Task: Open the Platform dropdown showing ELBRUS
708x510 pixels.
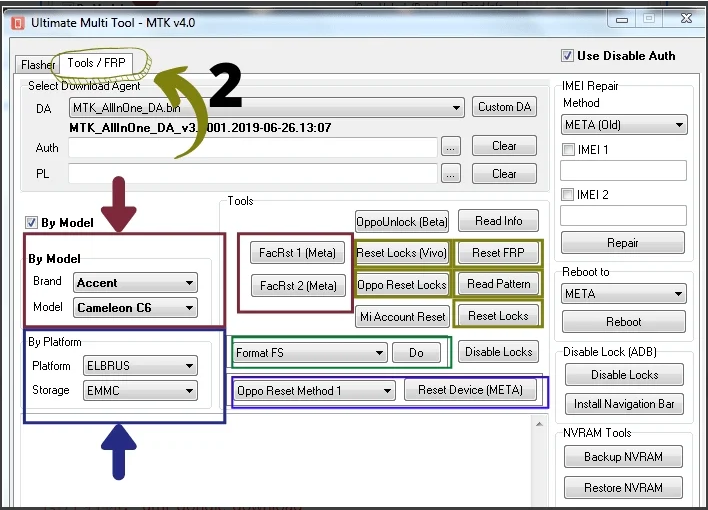Action: click(x=140, y=365)
